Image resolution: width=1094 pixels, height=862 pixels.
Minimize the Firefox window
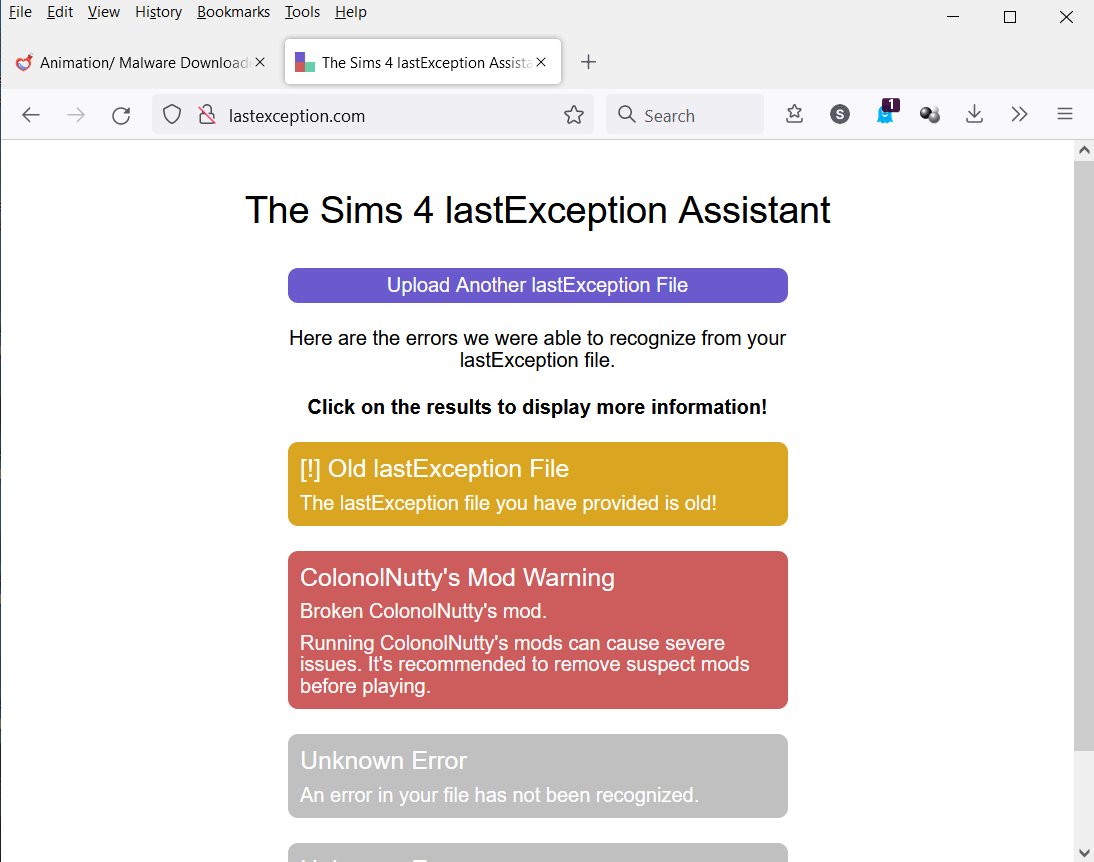pos(953,17)
